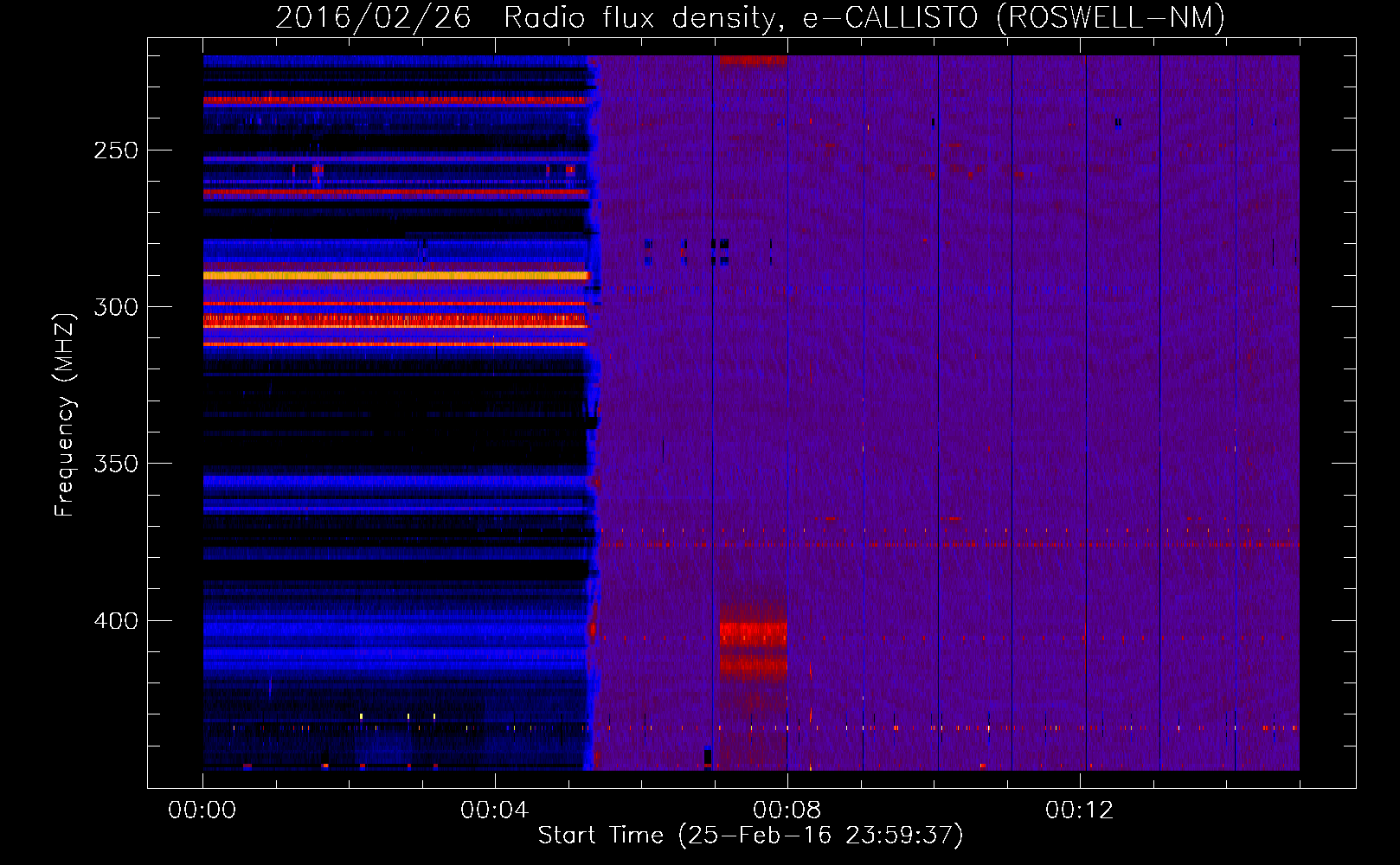Click the 00:04 time tick label
Viewport: 1400px width, 865px height.
click(x=494, y=810)
